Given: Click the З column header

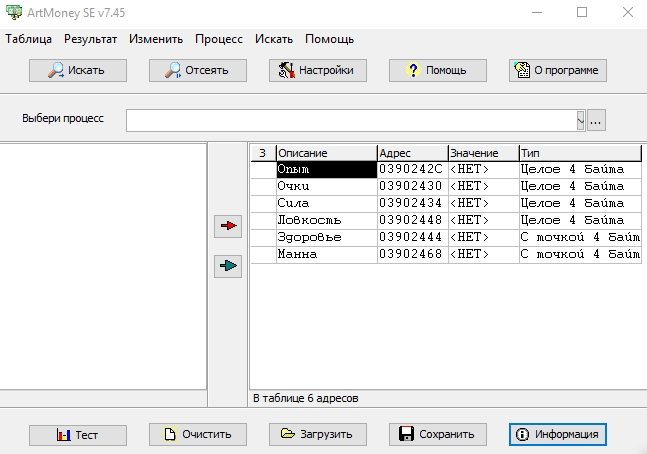Looking at the screenshot, I should point(263,153).
